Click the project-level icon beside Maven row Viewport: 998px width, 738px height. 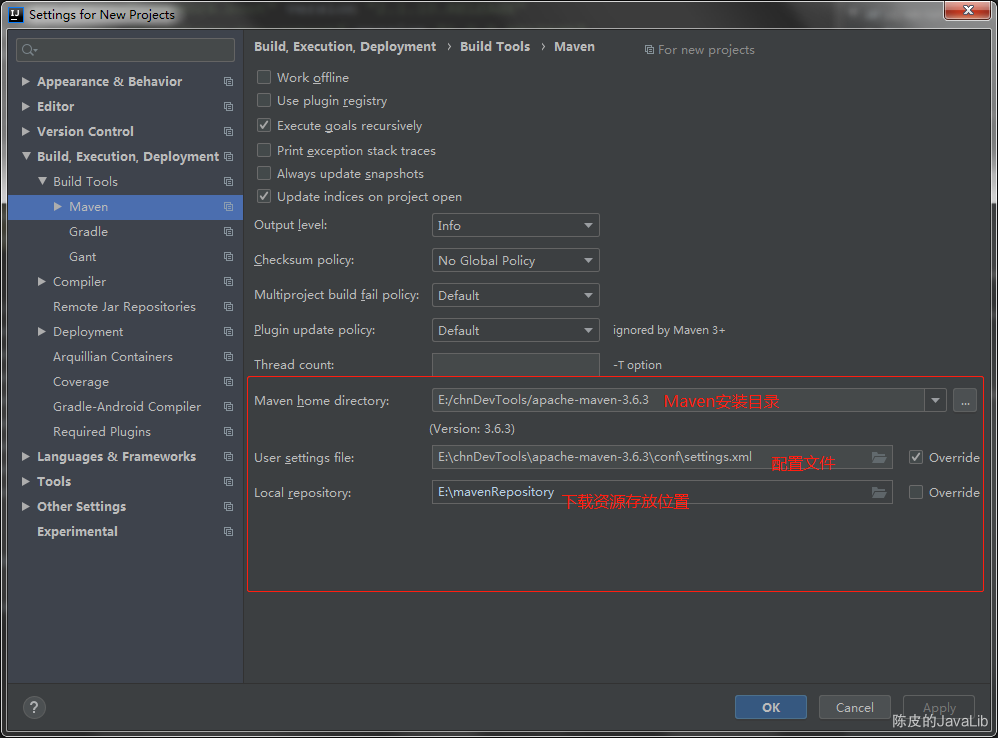(228, 207)
